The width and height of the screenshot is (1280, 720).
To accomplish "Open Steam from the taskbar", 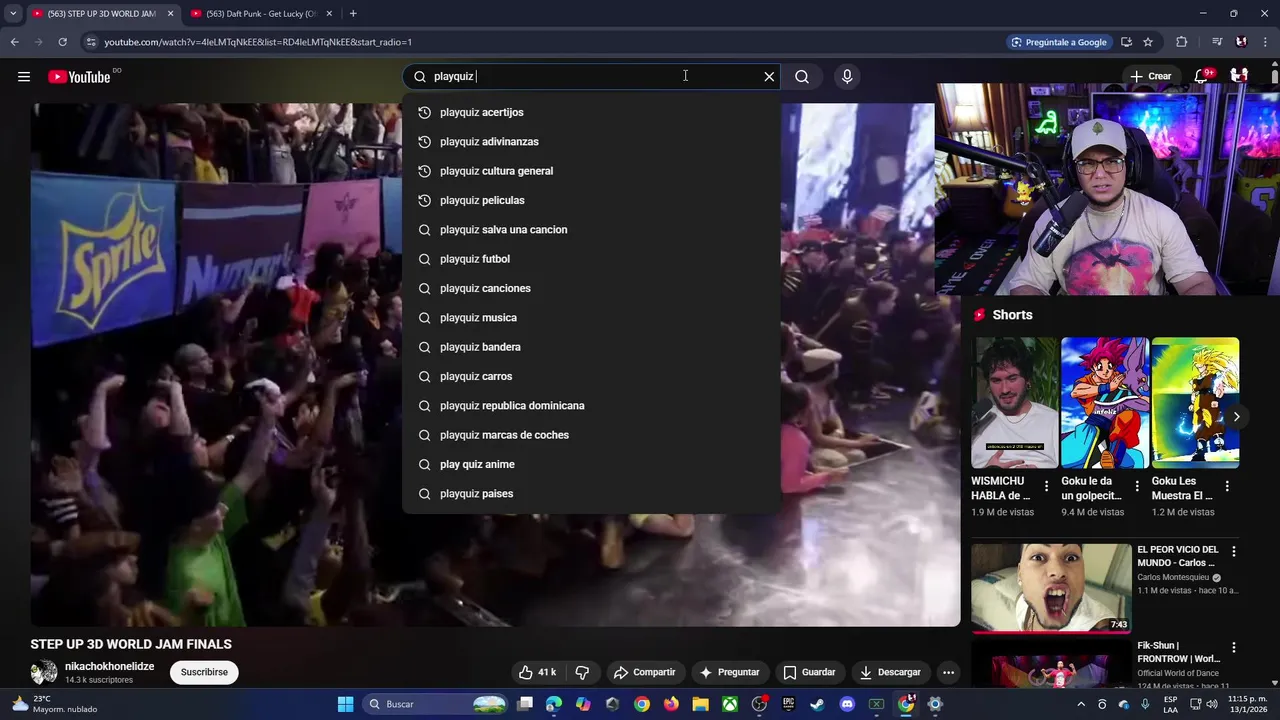I will coord(817,704).
